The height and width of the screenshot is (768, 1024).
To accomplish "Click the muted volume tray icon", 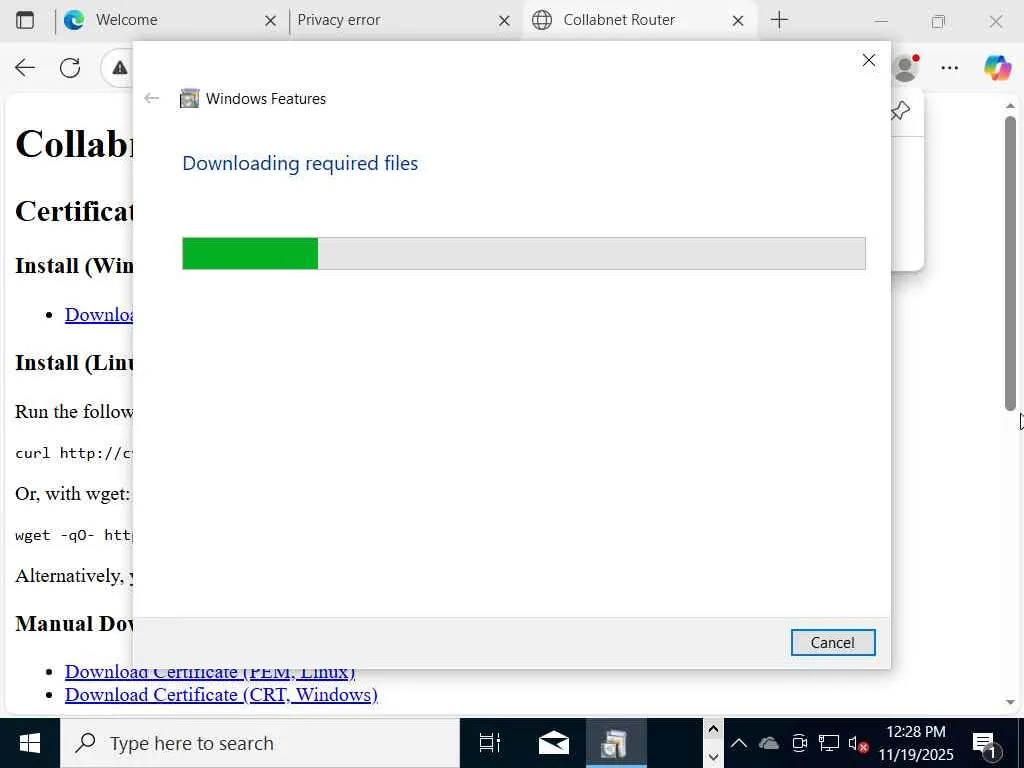I will point(858,743).
